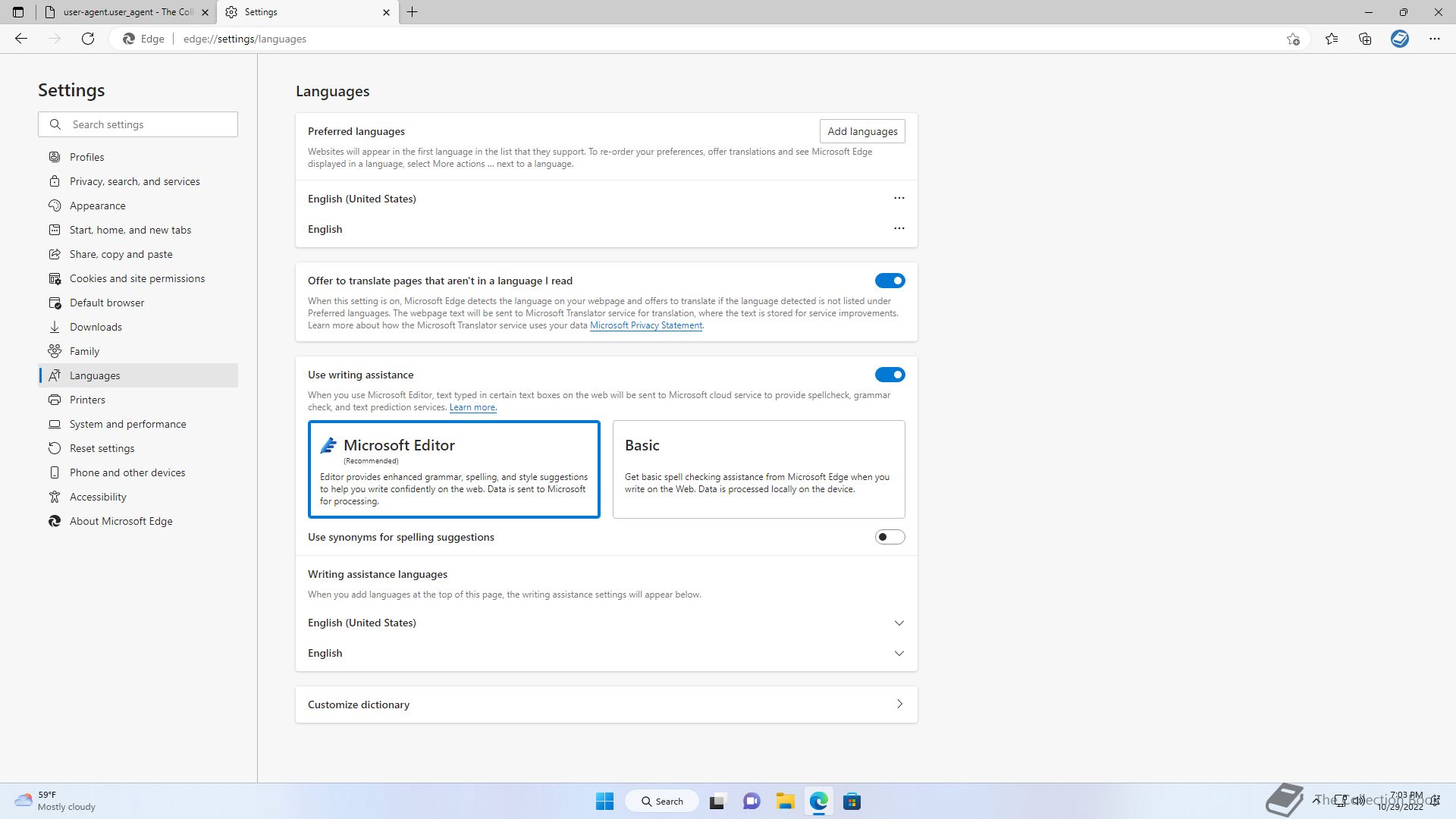Open About Microsoft Edge
1456x819 pixels.
point(138,521)
